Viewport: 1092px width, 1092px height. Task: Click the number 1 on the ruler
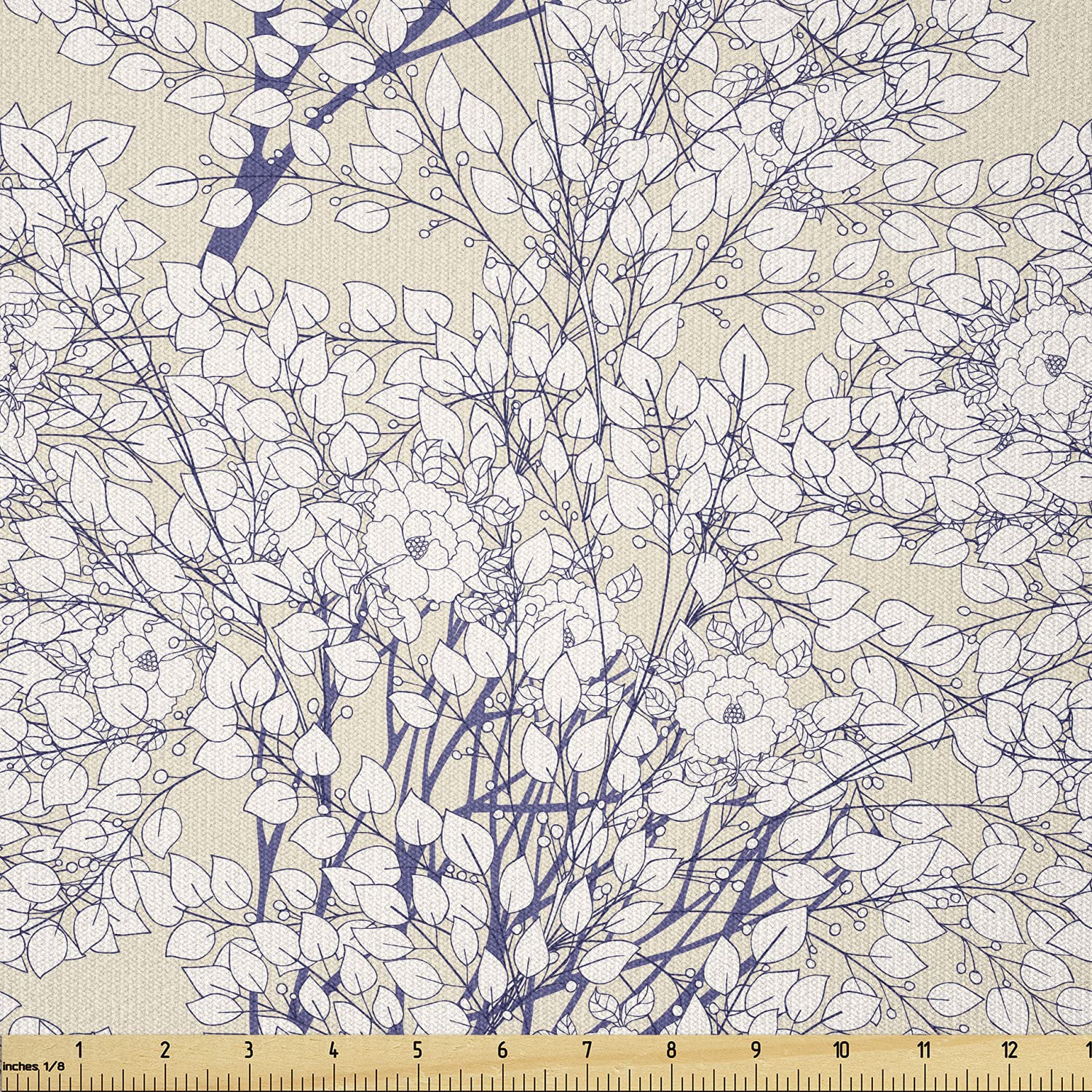79,1050
